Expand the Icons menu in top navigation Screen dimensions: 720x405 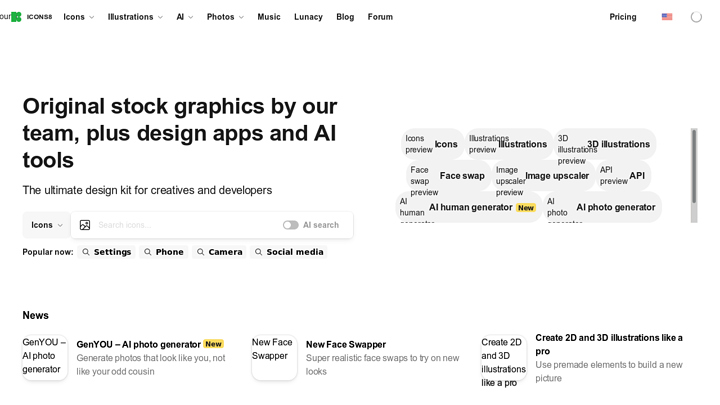tap(79, 17)
